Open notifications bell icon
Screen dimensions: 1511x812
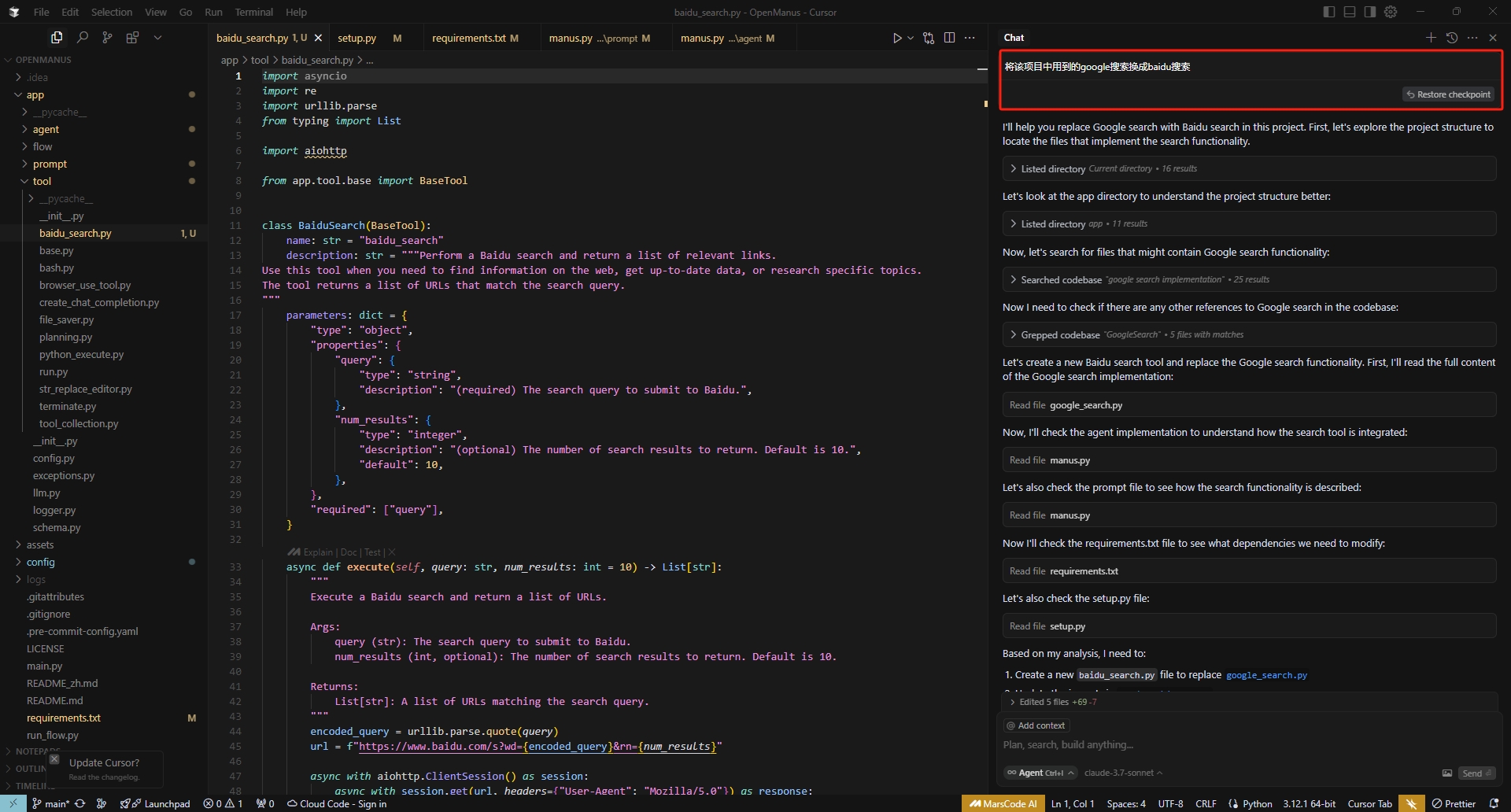(x=1494, y=803)
